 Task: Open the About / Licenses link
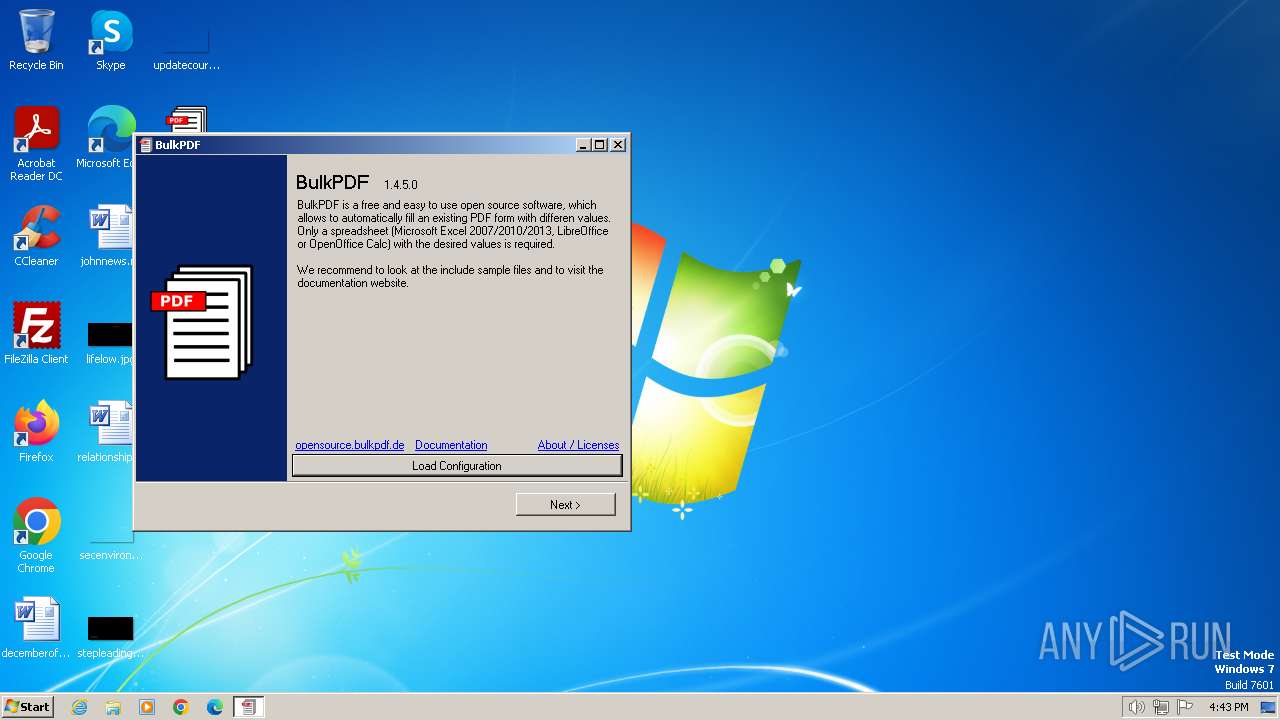pos(578,445)
